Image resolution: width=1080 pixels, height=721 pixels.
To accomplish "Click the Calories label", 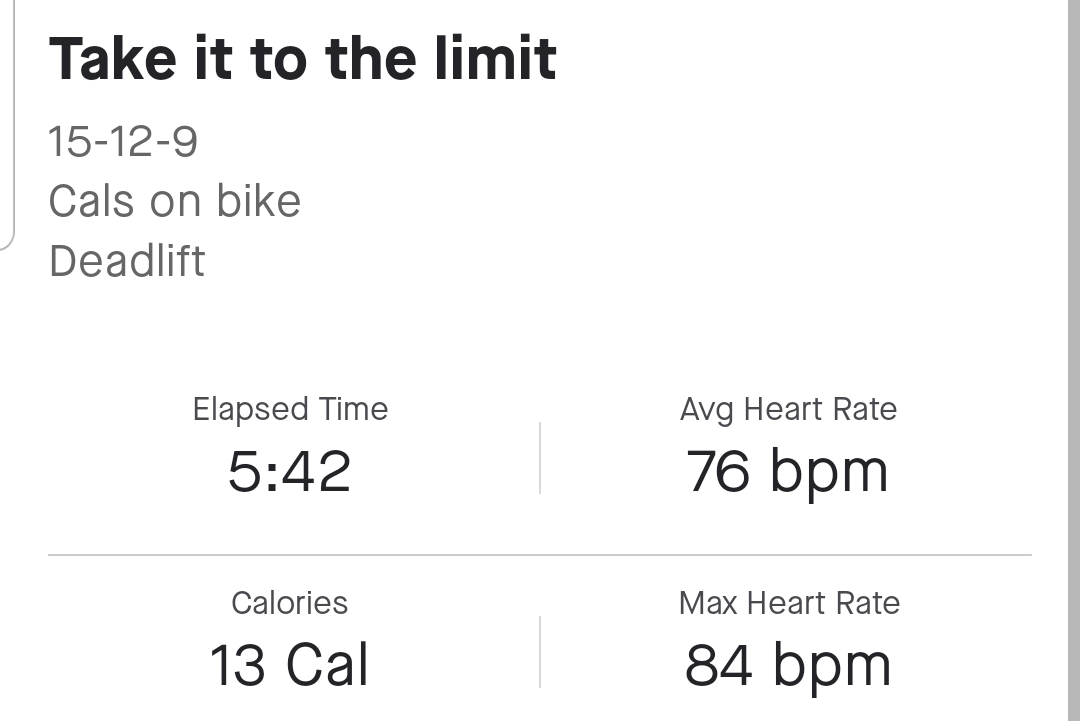I will point(289,603).
